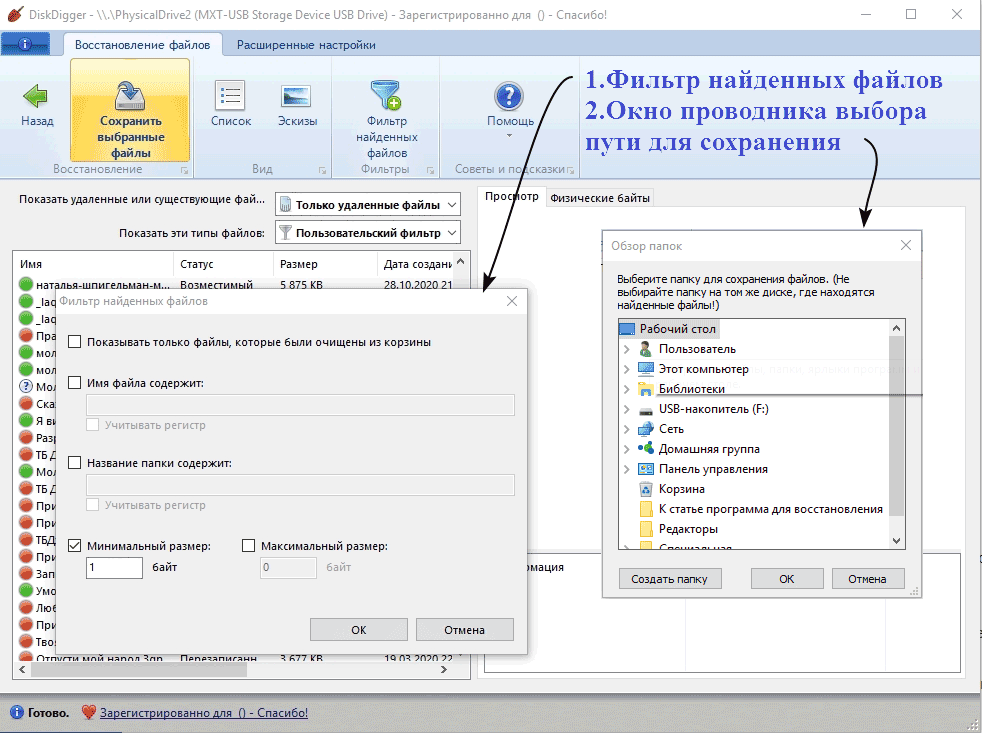The width and height of the screenshot is (982, 733).
Task: Sort file list by Размер column header
Action: point(325,264)
